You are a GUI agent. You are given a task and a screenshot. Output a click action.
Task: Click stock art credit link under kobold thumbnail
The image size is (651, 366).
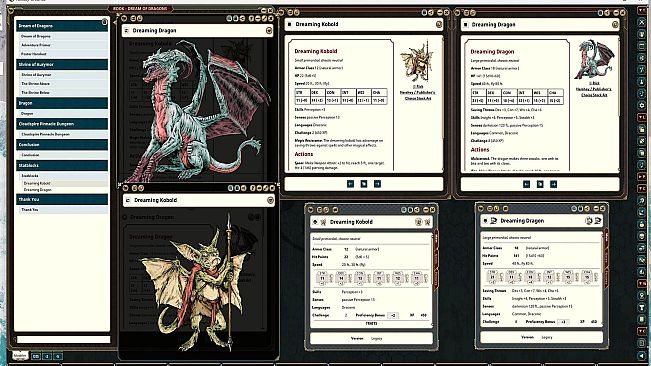coord(418,93)
